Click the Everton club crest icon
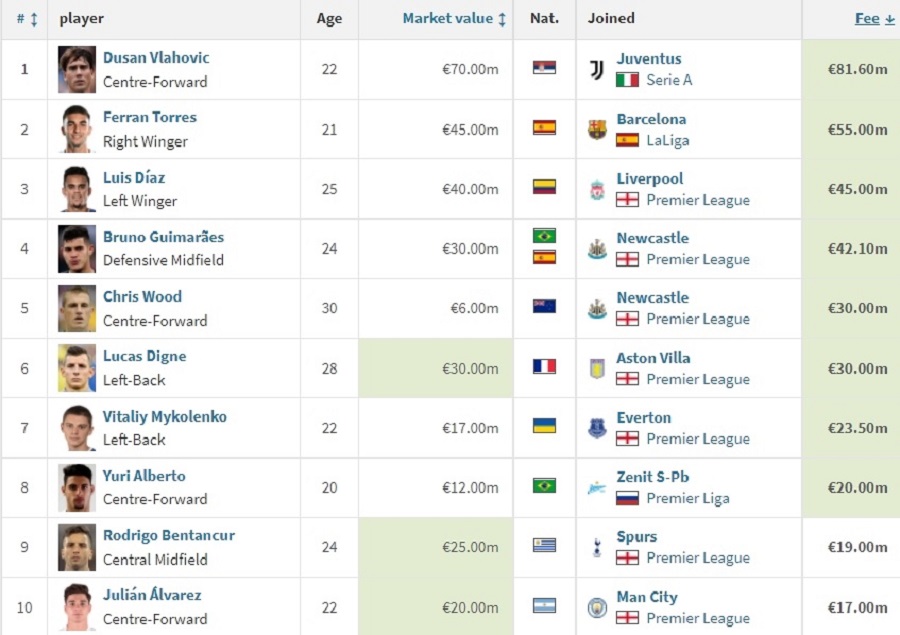 597,428
